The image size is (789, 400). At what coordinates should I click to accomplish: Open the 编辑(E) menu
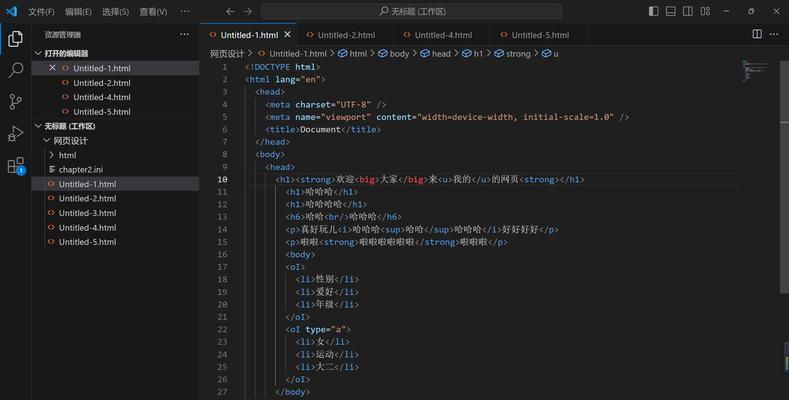78,12
